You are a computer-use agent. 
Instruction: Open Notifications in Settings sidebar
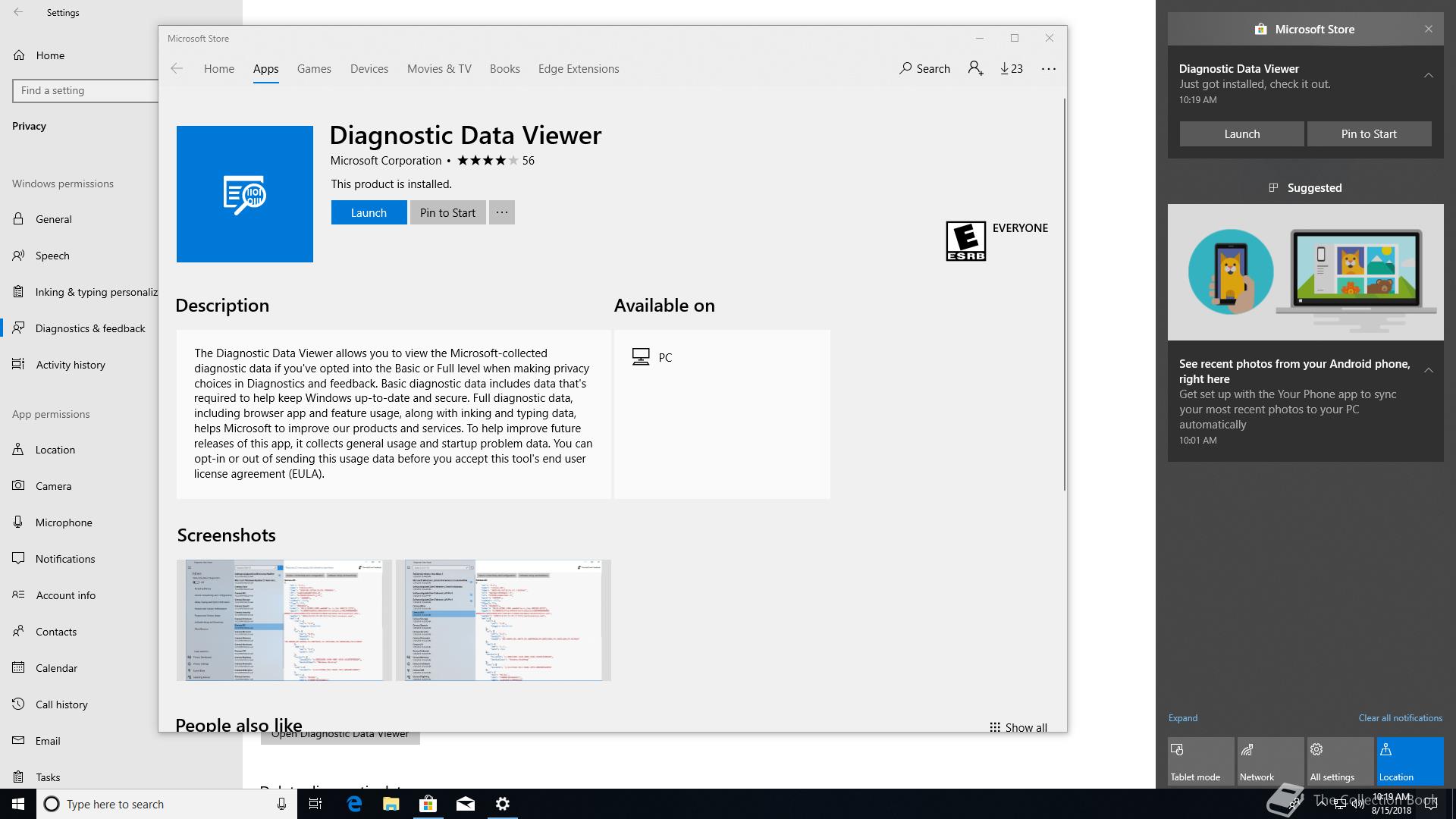click(79, 558)
